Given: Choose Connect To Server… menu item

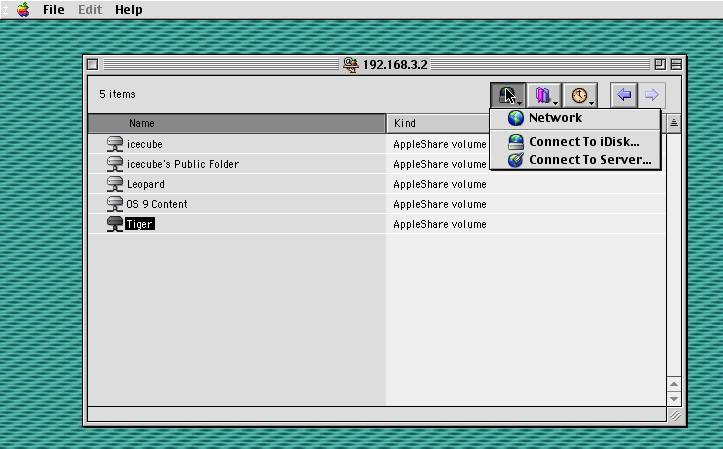Looking at the screenshot, I should pos(575,160).
